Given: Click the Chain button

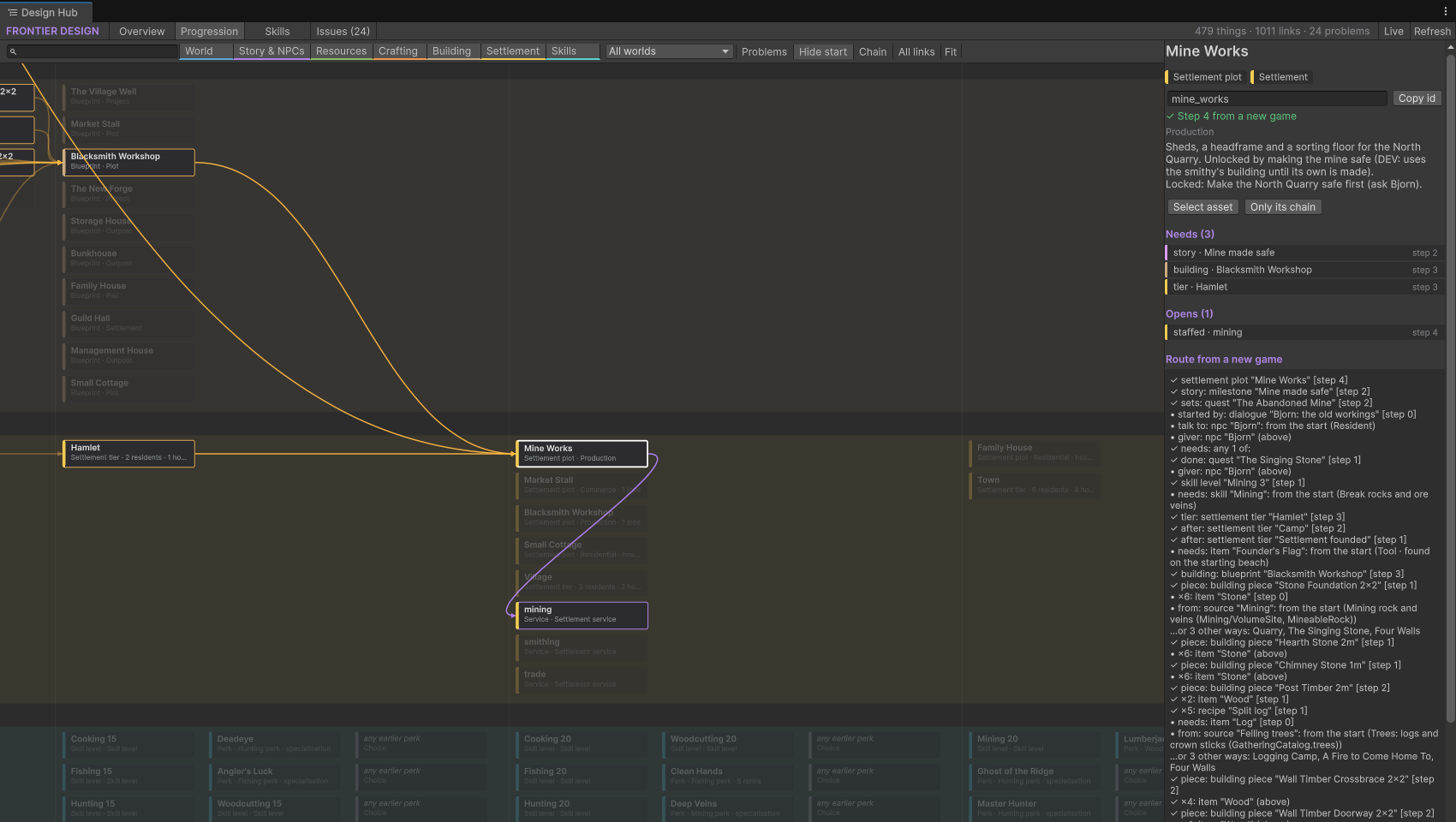Looking at the screenshot, I should pyautogui.click(x=873, y=52).
